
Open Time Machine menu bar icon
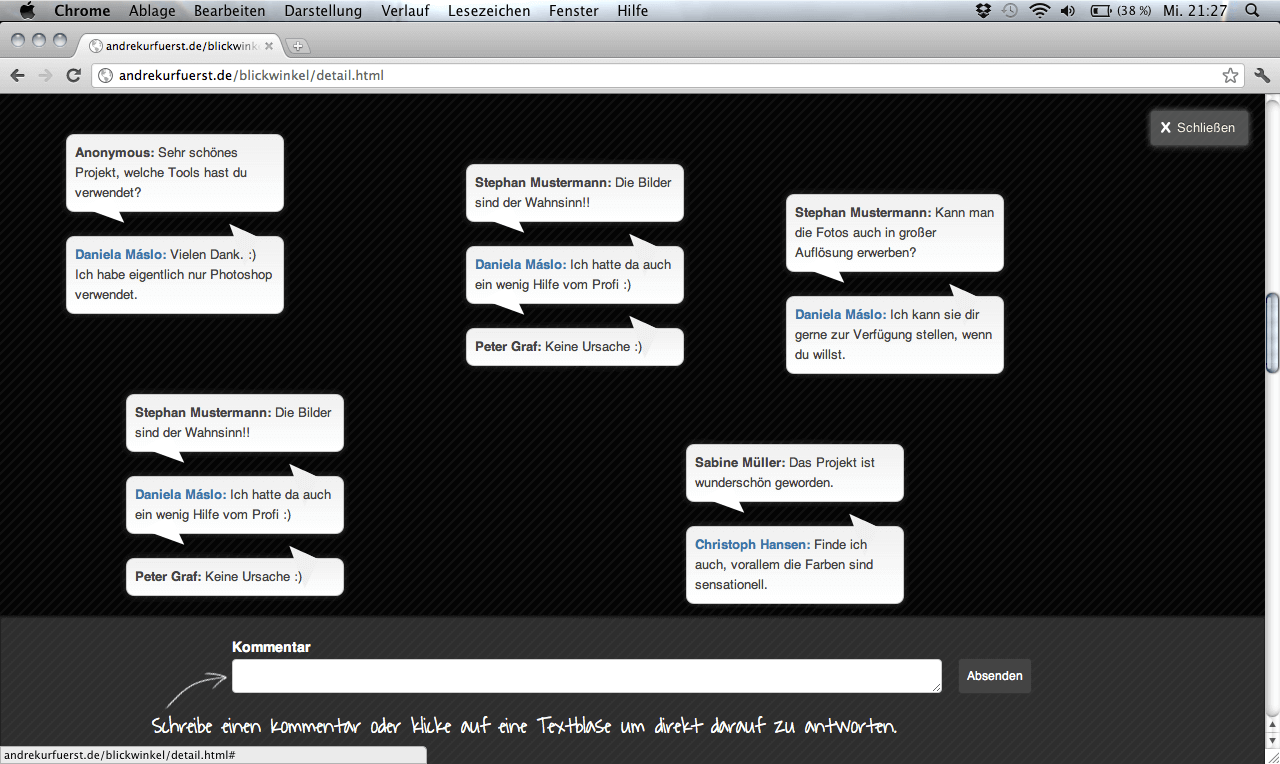[1010, 11]
